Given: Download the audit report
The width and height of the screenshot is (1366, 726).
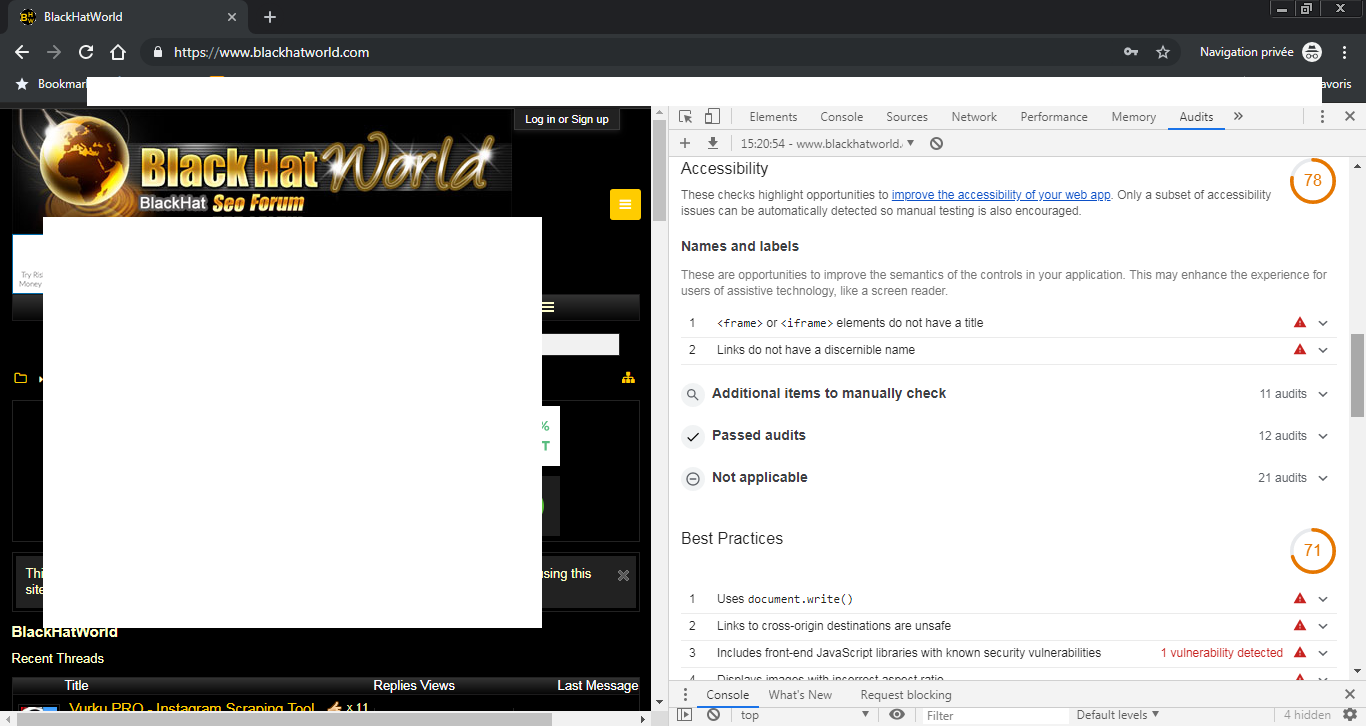Looking at the screenshot, I should tap(713, 143).
